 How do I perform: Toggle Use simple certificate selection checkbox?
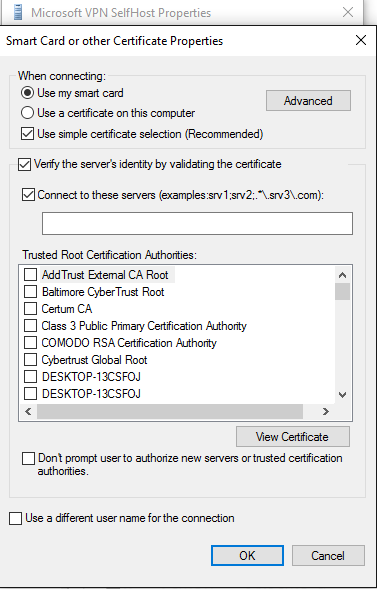27,134
